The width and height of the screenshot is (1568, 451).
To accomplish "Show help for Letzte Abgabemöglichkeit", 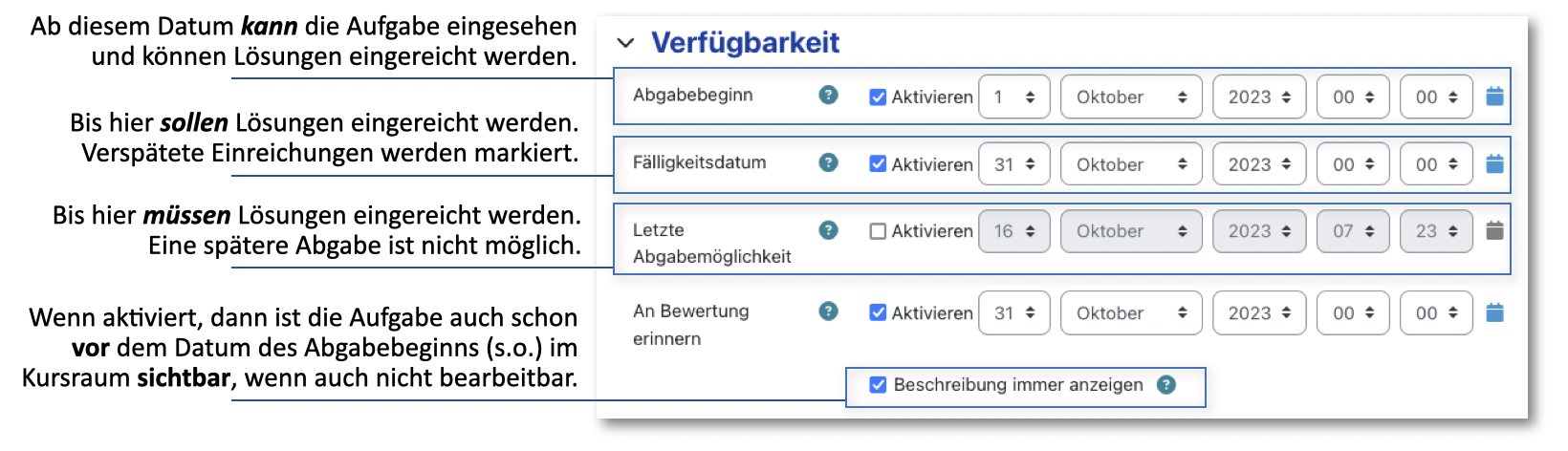I will click(829, 230).
